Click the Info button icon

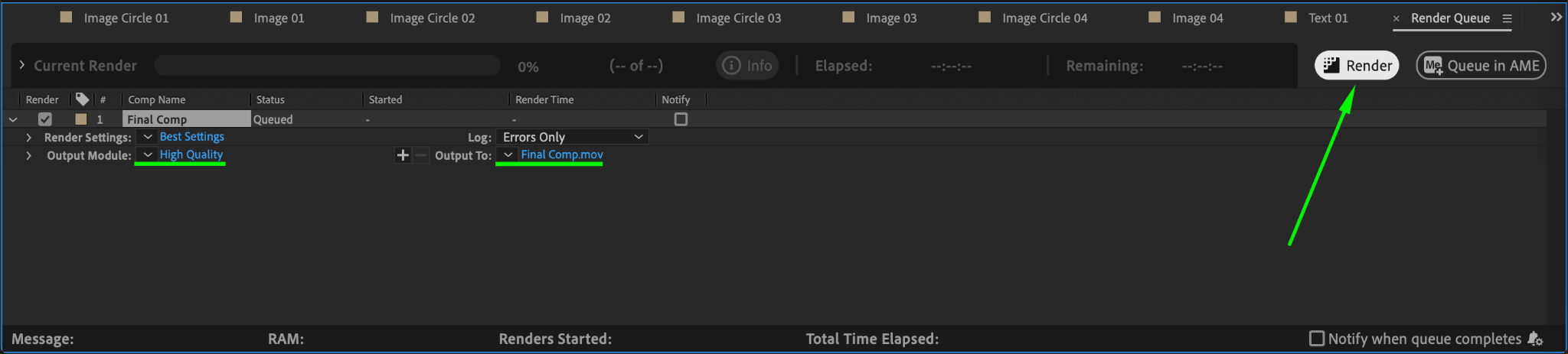point(732,66)
